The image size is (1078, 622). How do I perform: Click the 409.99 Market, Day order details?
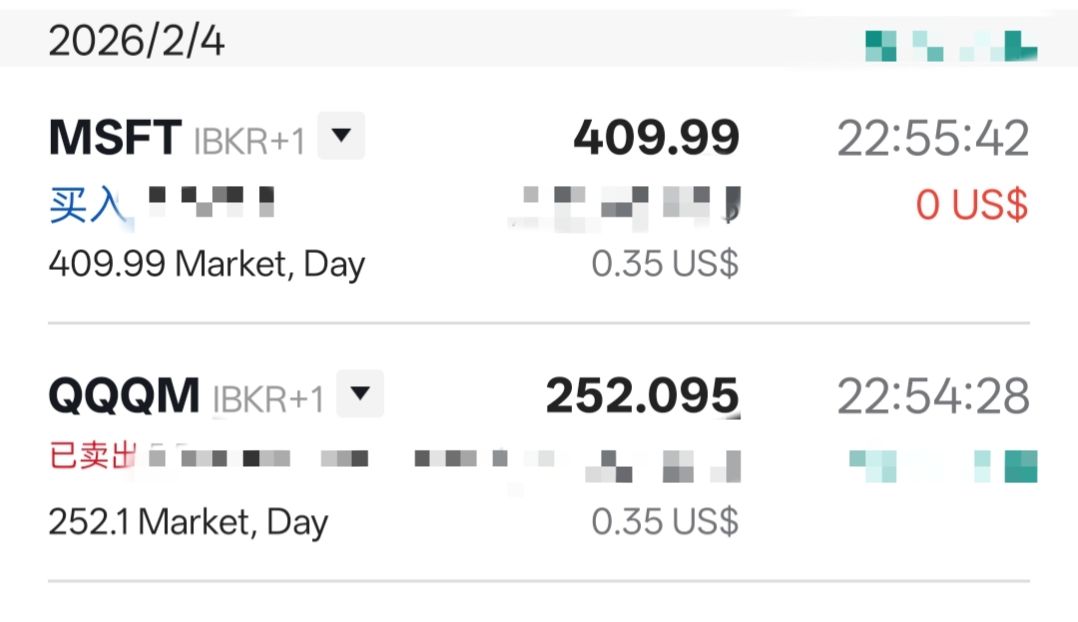[207, 265]
